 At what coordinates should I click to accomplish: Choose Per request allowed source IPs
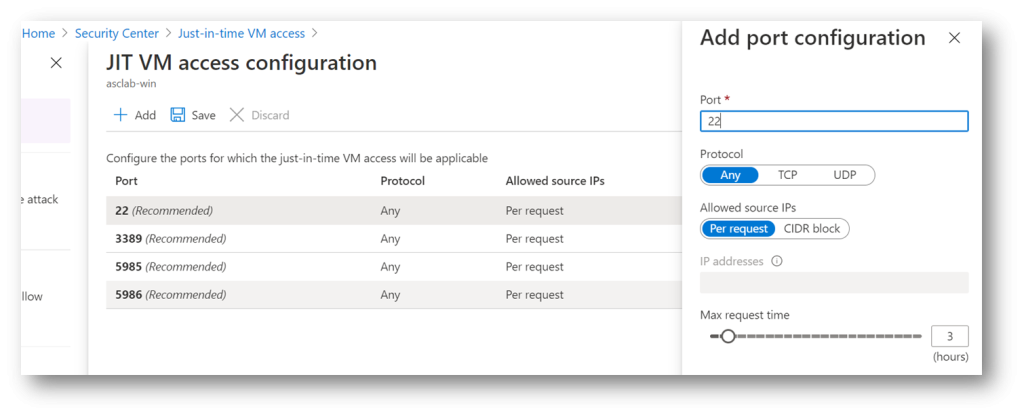pyautogui.click(x=738, y=228)
